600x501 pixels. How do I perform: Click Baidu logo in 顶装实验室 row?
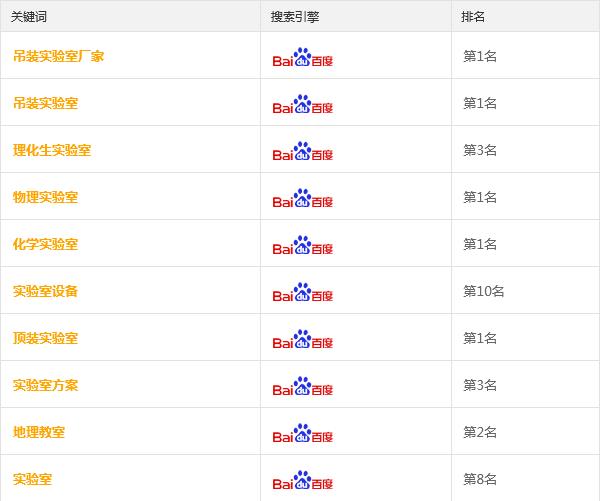303,339
